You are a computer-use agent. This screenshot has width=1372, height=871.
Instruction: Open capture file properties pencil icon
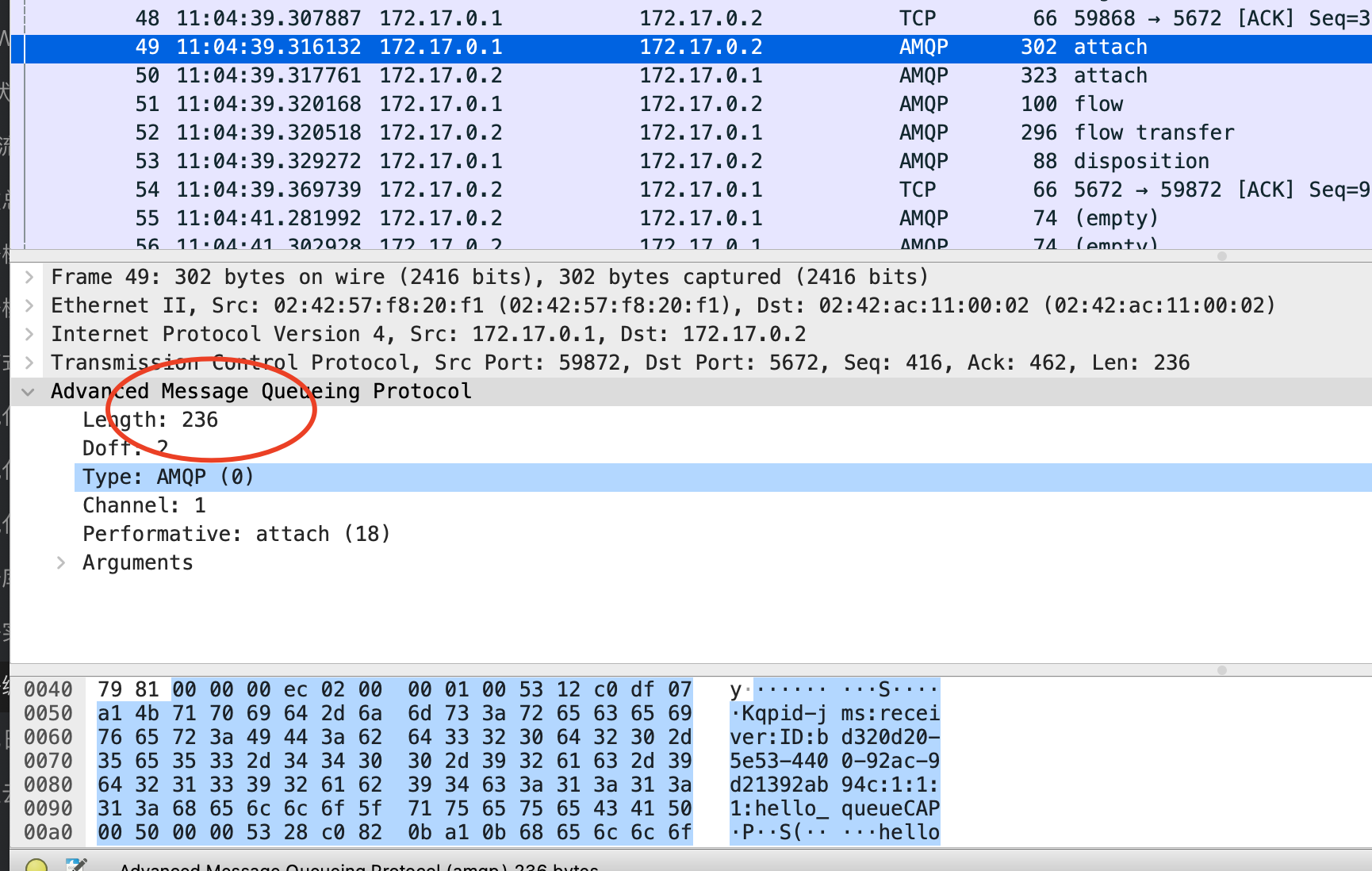click(x=76, y=865)
